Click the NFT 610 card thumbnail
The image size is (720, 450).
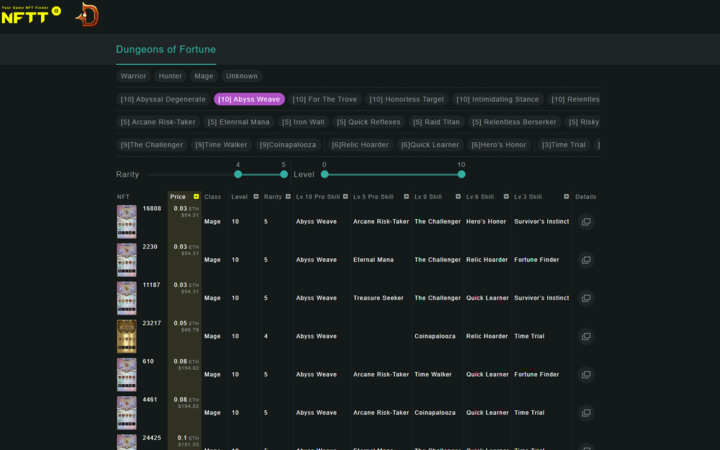click(127, 375)
